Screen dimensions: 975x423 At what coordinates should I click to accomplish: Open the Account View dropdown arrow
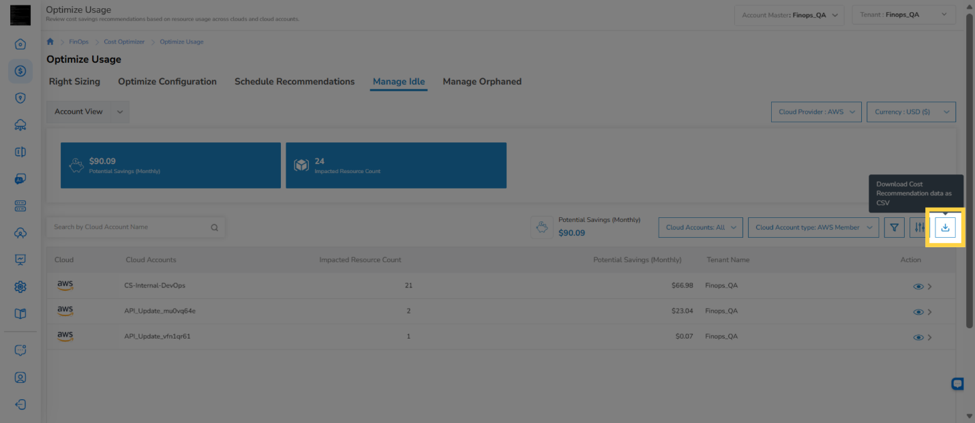120,111
